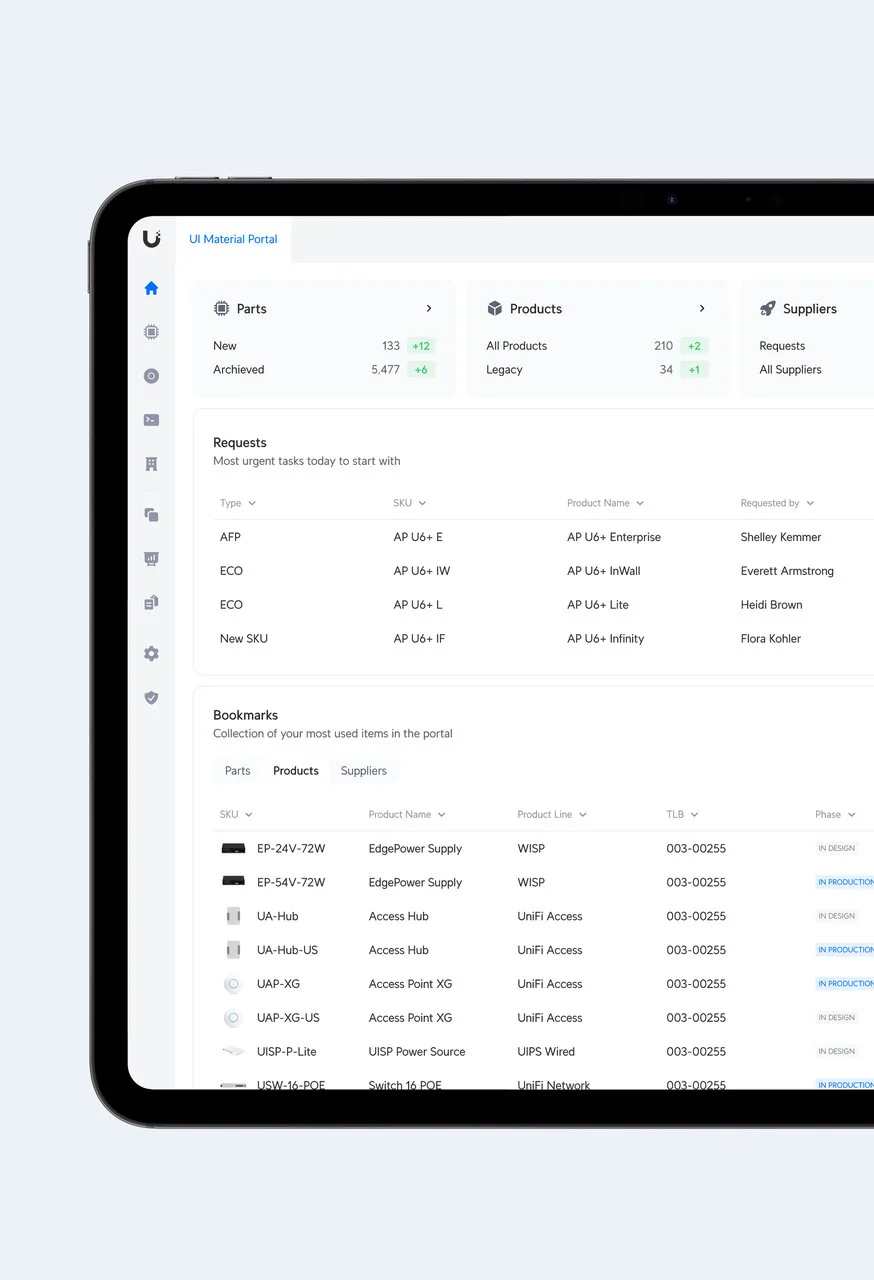Click the UISP-P-Lite product thumbnail
Image resolution: width=874 pixels, height=1280 pixels.
233,1051
